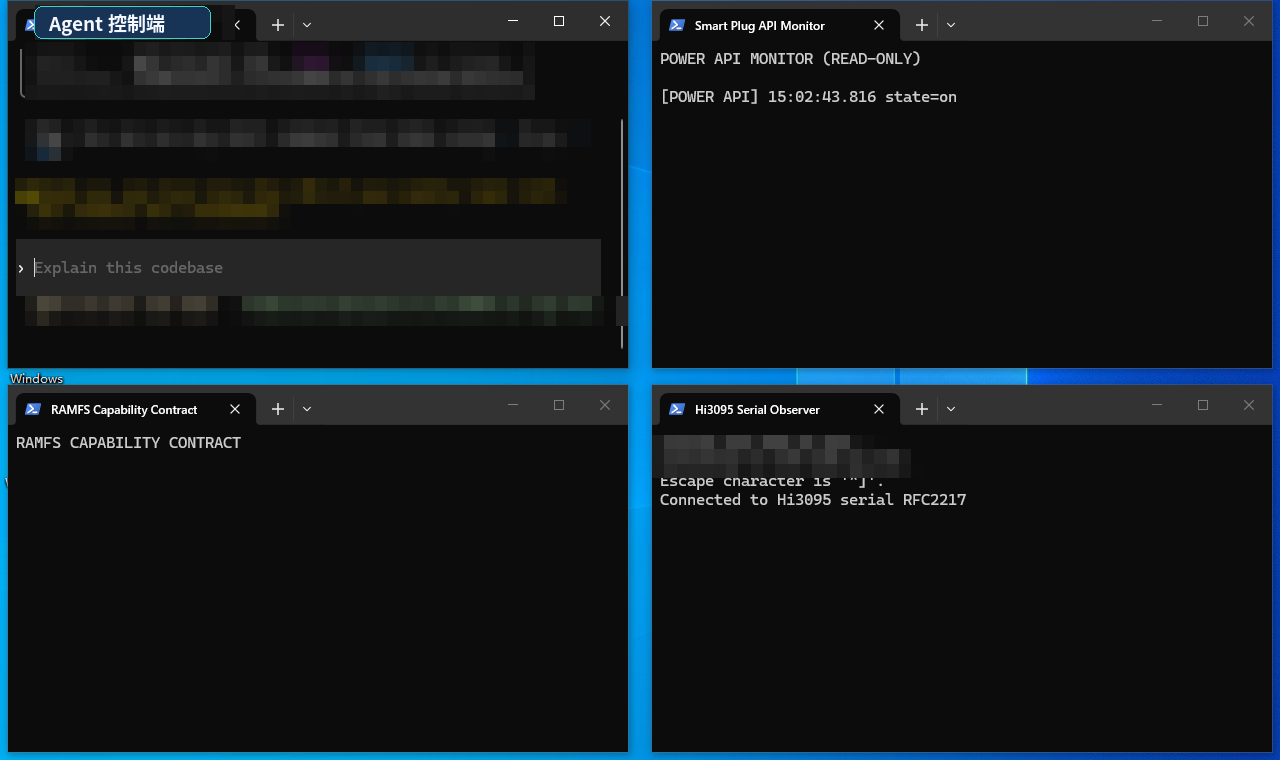
Task: Maximize the Agent terminal window
Action: click(x=559, y=21)
